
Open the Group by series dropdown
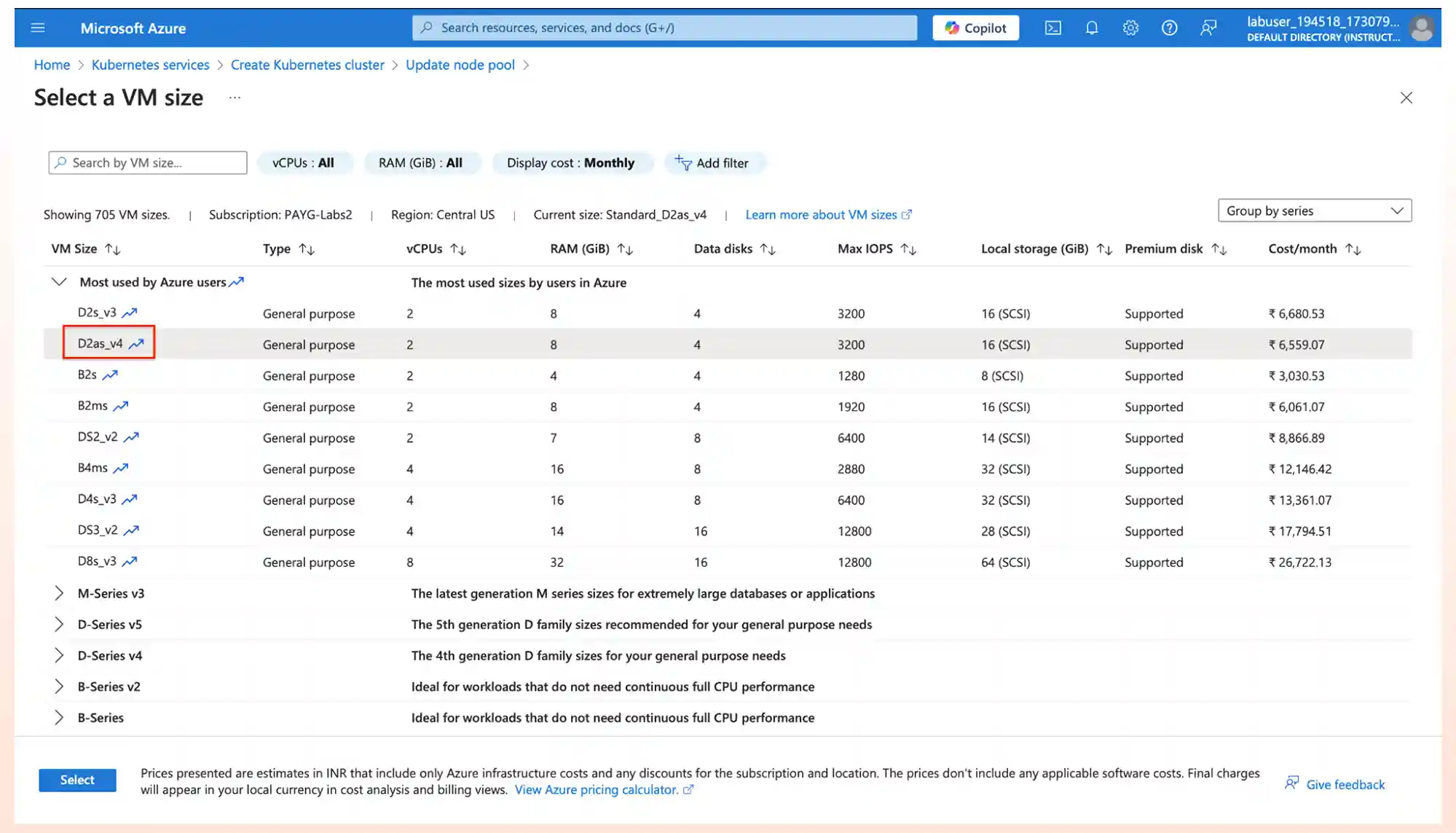point(1314,211)
